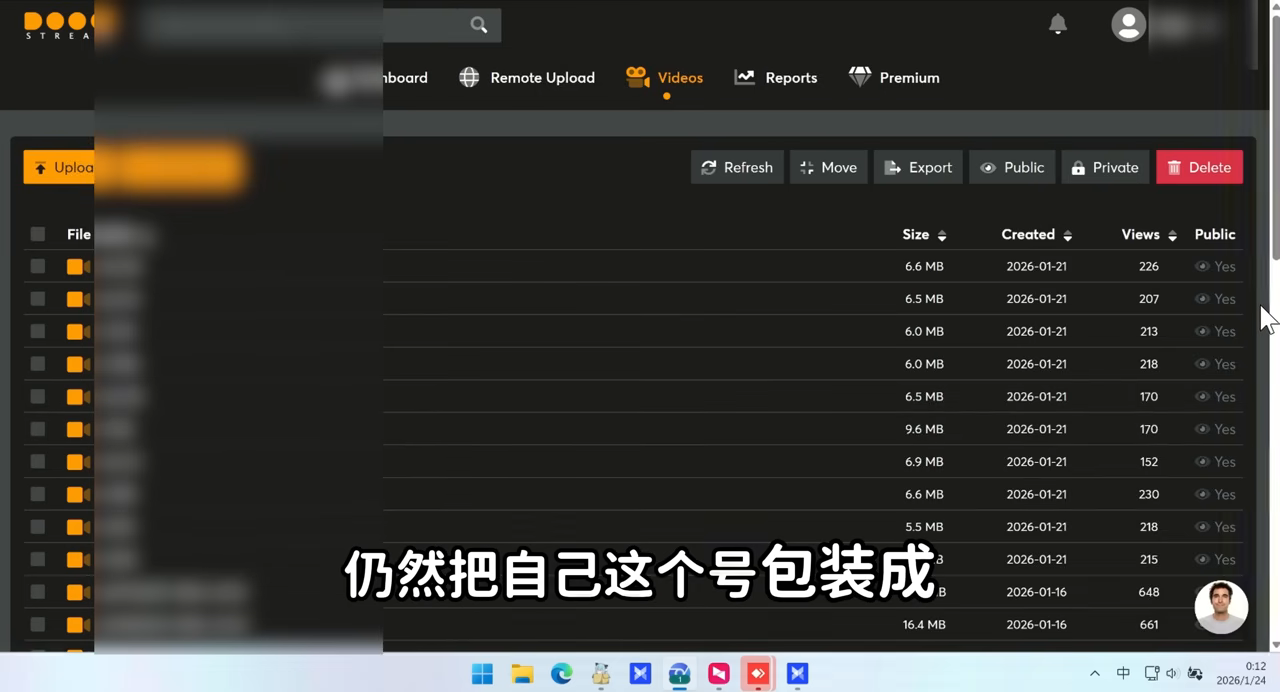1280x692 pixels.
Task: Click the video file icon in the 5.5 MB row
Action: [78, 527]
